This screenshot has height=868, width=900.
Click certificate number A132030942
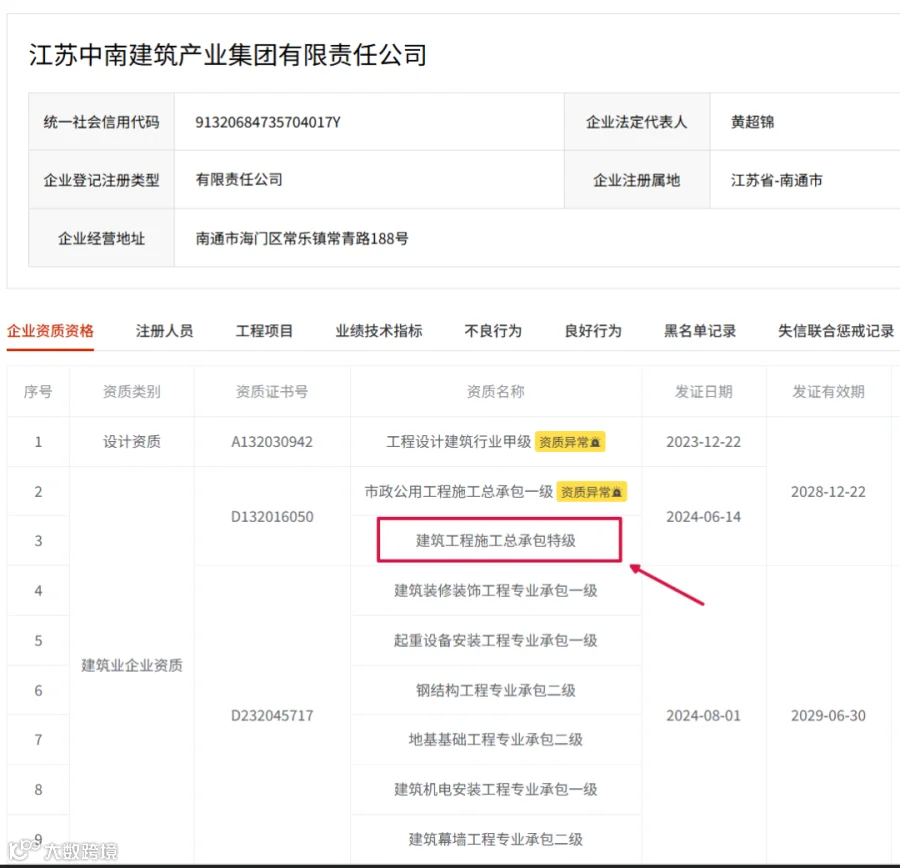(x=272, y=442)
